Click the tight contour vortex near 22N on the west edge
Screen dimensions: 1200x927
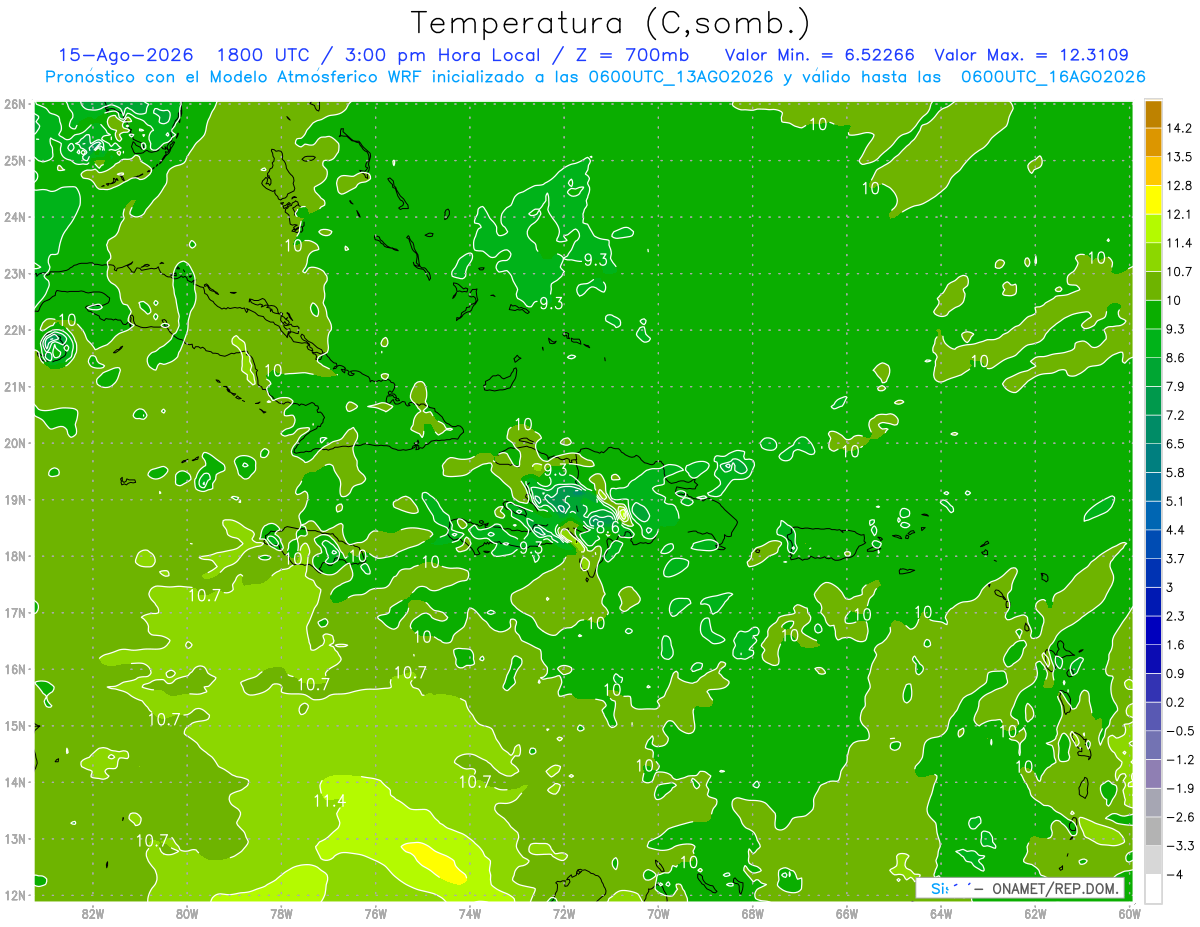pos(56,347)
